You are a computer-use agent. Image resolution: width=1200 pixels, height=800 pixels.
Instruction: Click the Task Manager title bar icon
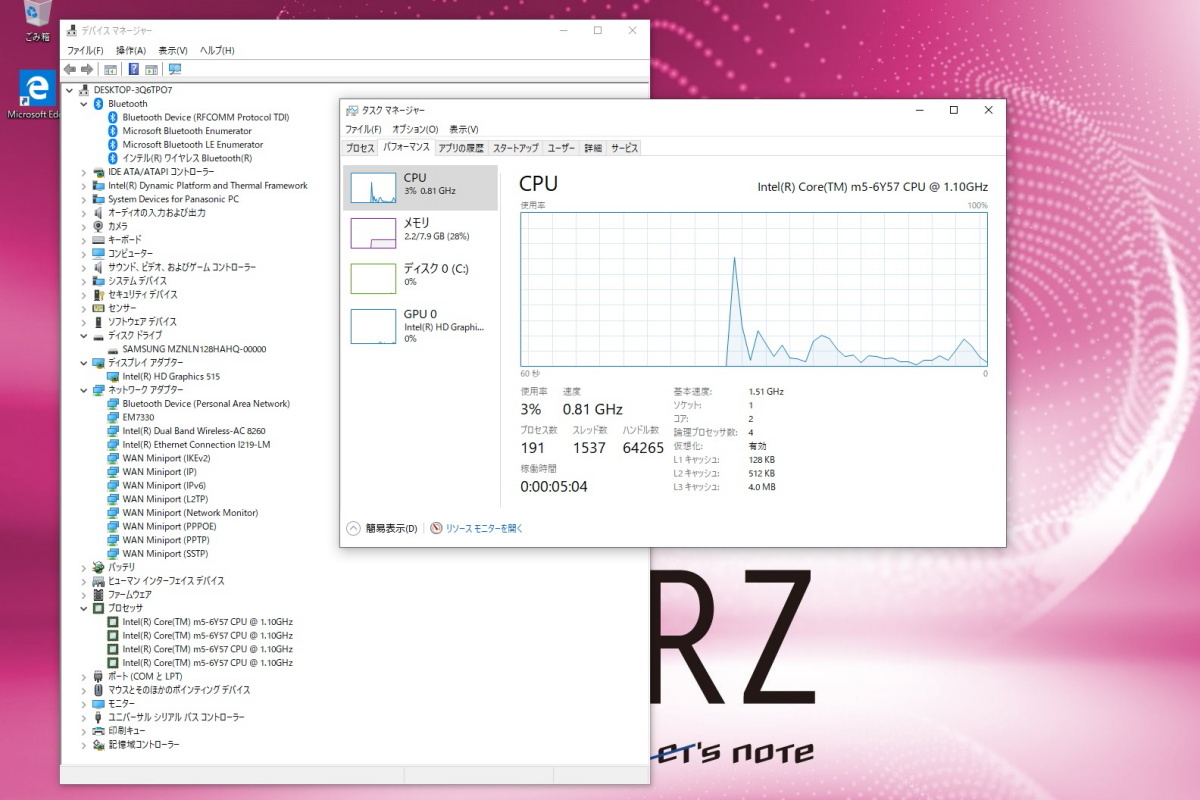(351, 110)
